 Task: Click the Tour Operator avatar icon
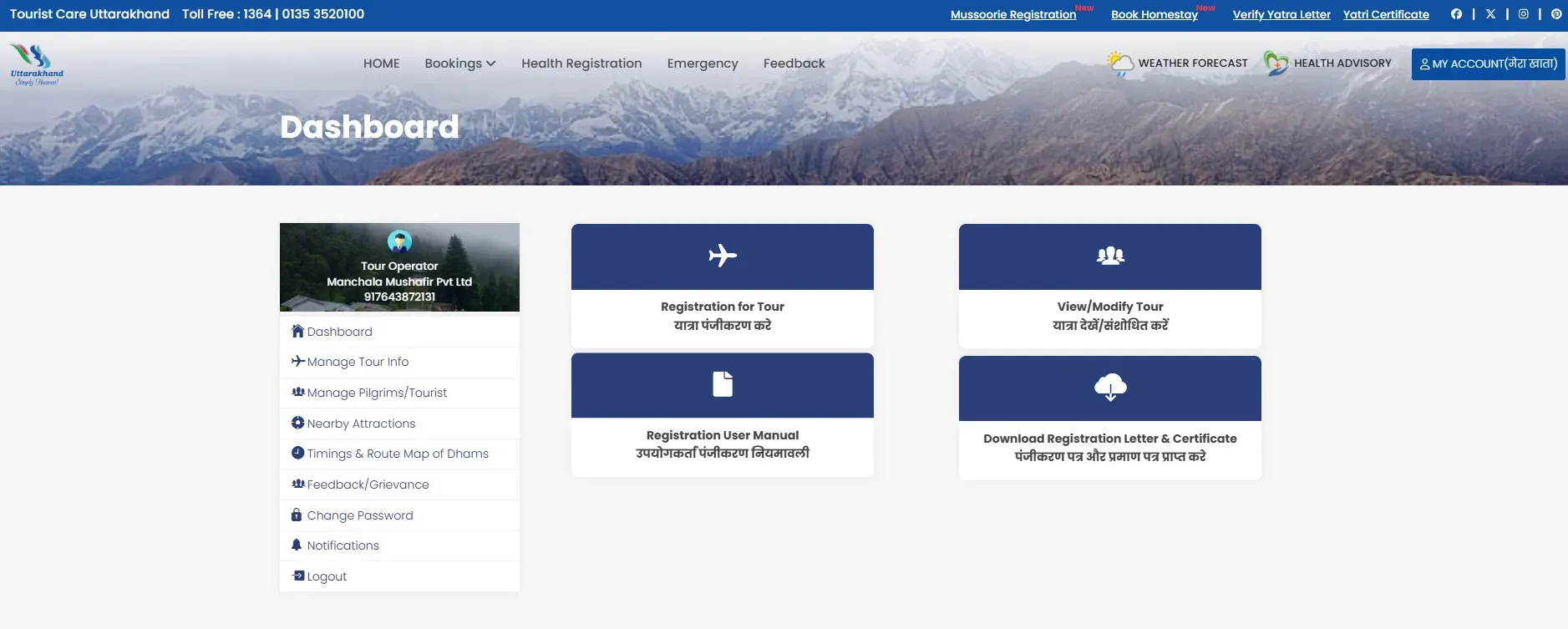pos(399,241)
